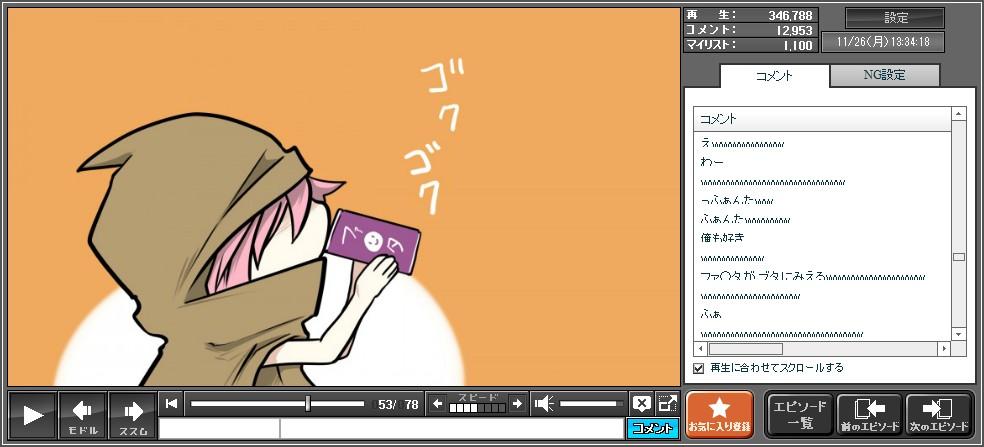Select the コメント tab
Screen dimensions: 984x447
tap(774, 76)
